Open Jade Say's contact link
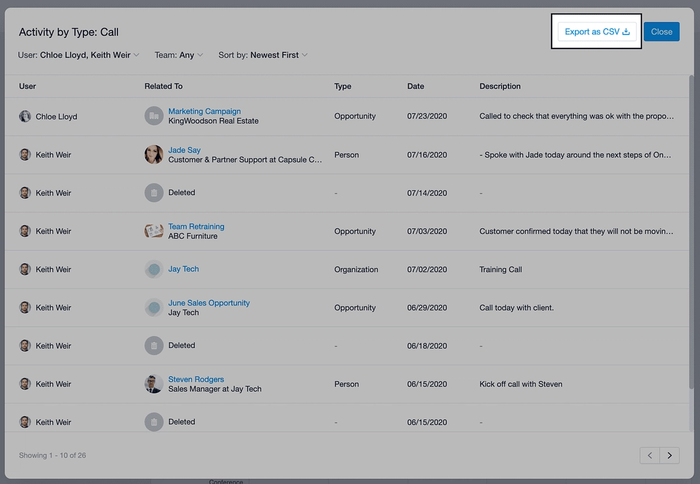 point(185,149)
